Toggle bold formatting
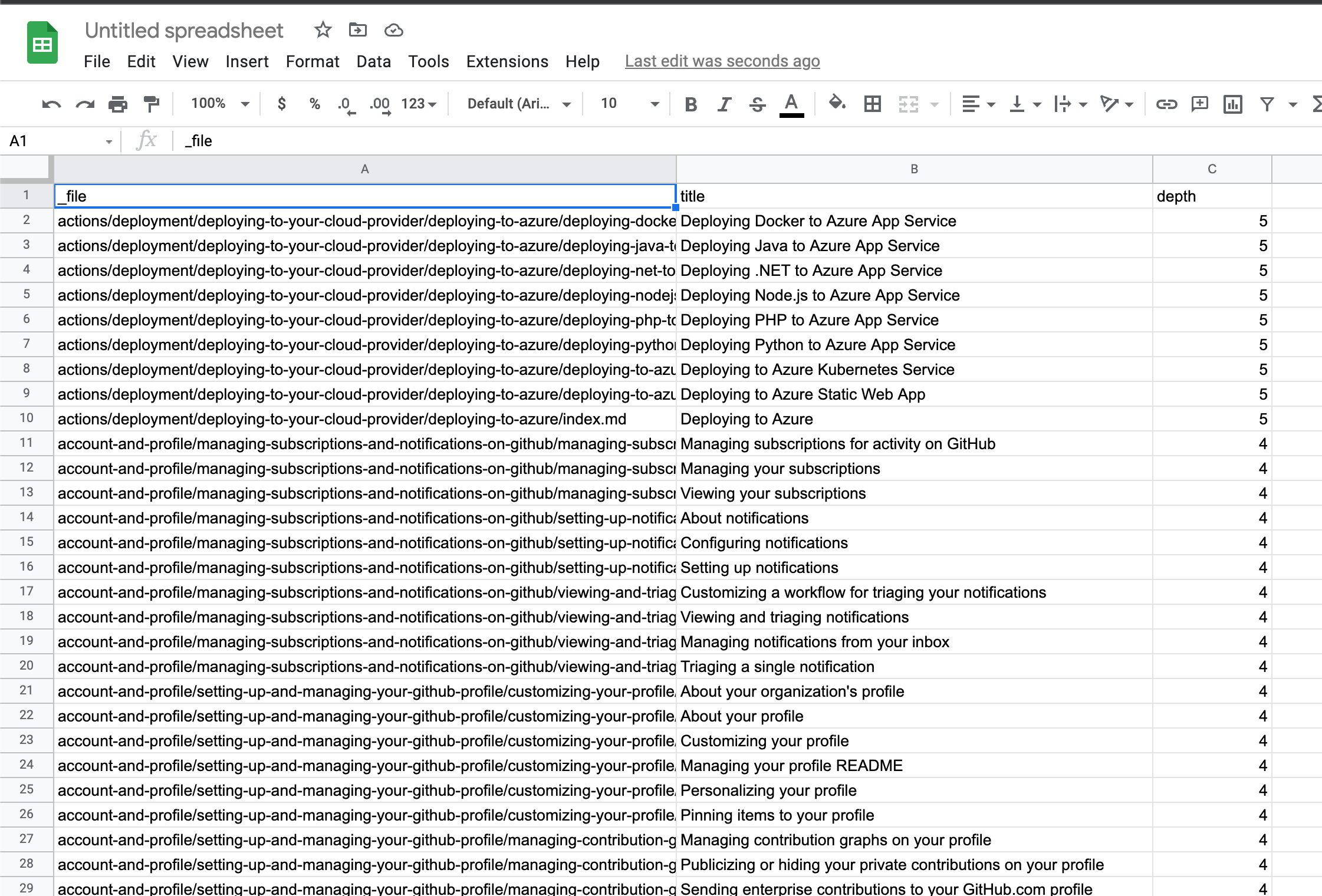This screenshot has height=896, width=1322. [691, 104]
